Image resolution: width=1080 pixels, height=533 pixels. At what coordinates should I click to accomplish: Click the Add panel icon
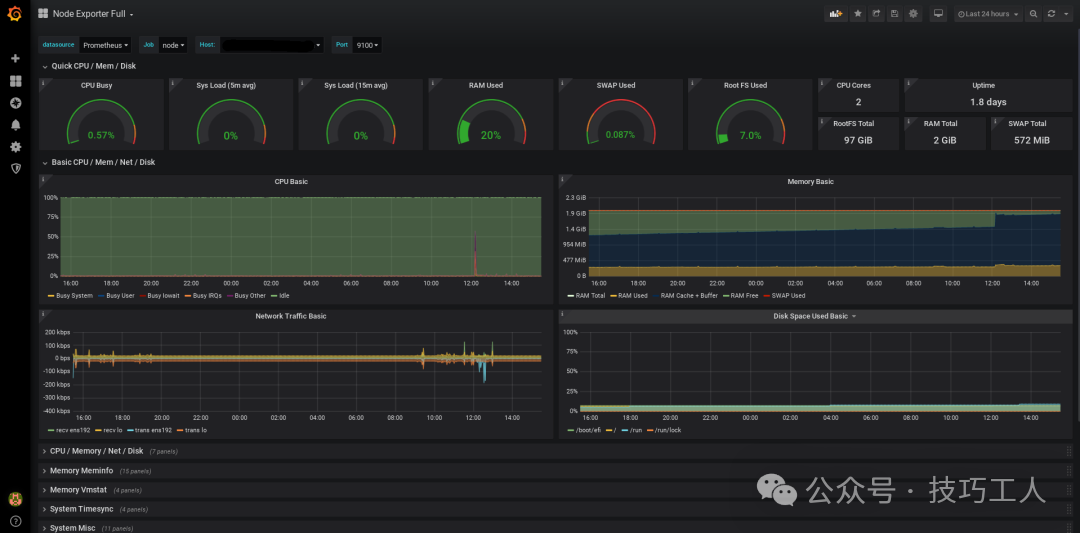835,14
